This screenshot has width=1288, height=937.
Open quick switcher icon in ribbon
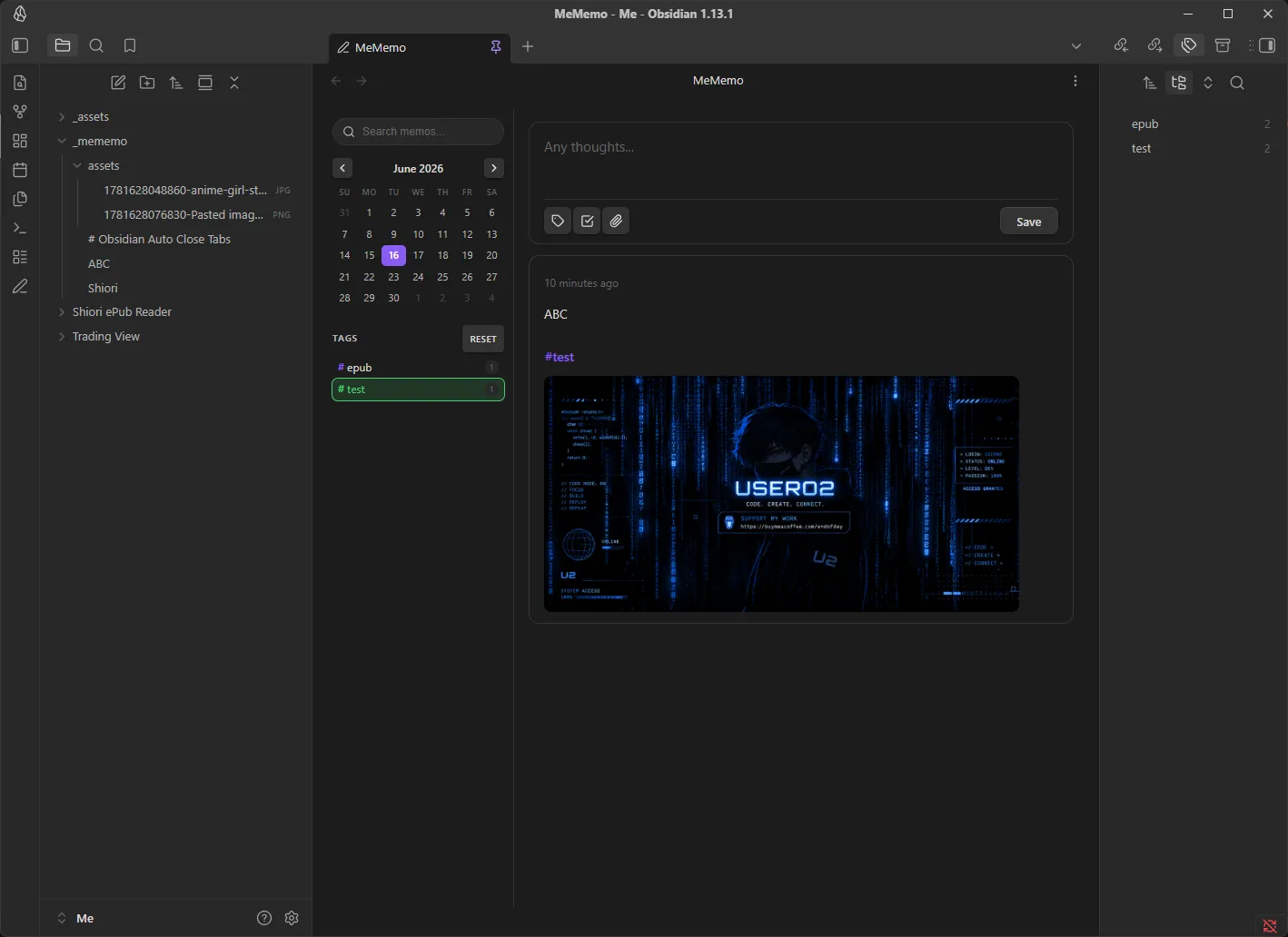[20, 83]
